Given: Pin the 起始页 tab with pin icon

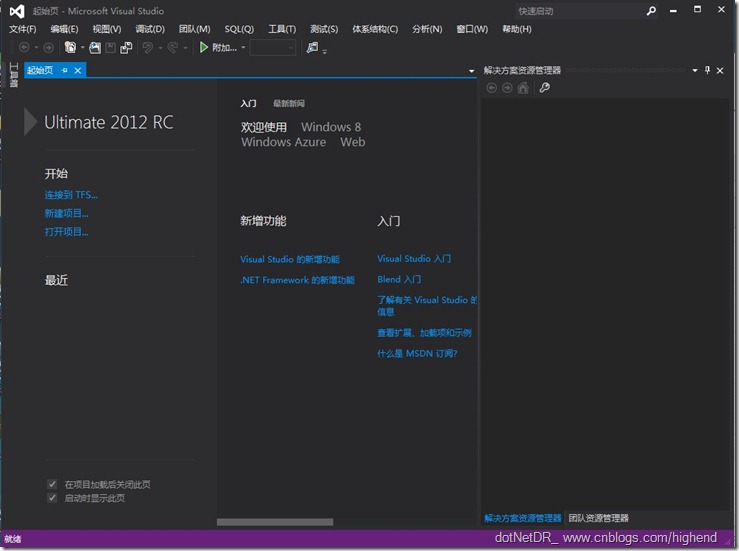Looking at the screenshot, I should 65,71.
